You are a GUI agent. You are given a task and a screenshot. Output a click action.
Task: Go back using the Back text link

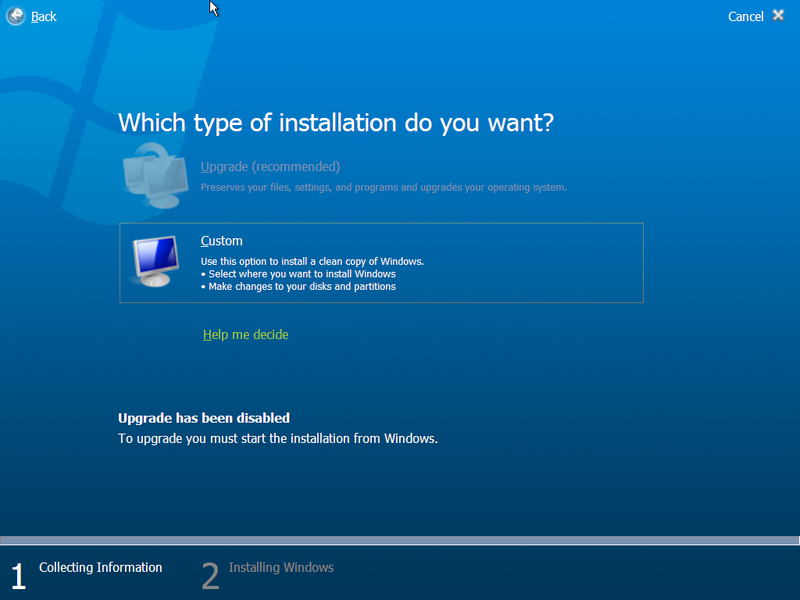click(x=44, y=17)
